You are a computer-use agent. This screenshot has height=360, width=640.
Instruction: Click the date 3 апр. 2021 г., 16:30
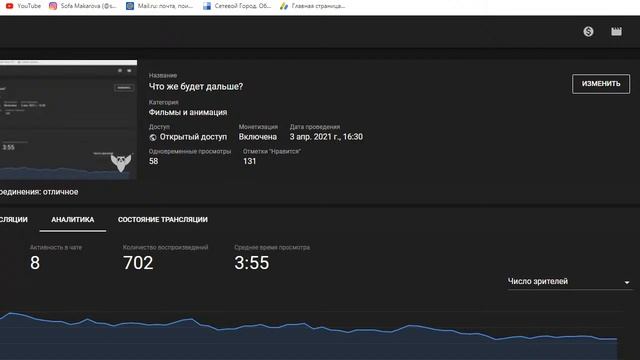(326, 137)
